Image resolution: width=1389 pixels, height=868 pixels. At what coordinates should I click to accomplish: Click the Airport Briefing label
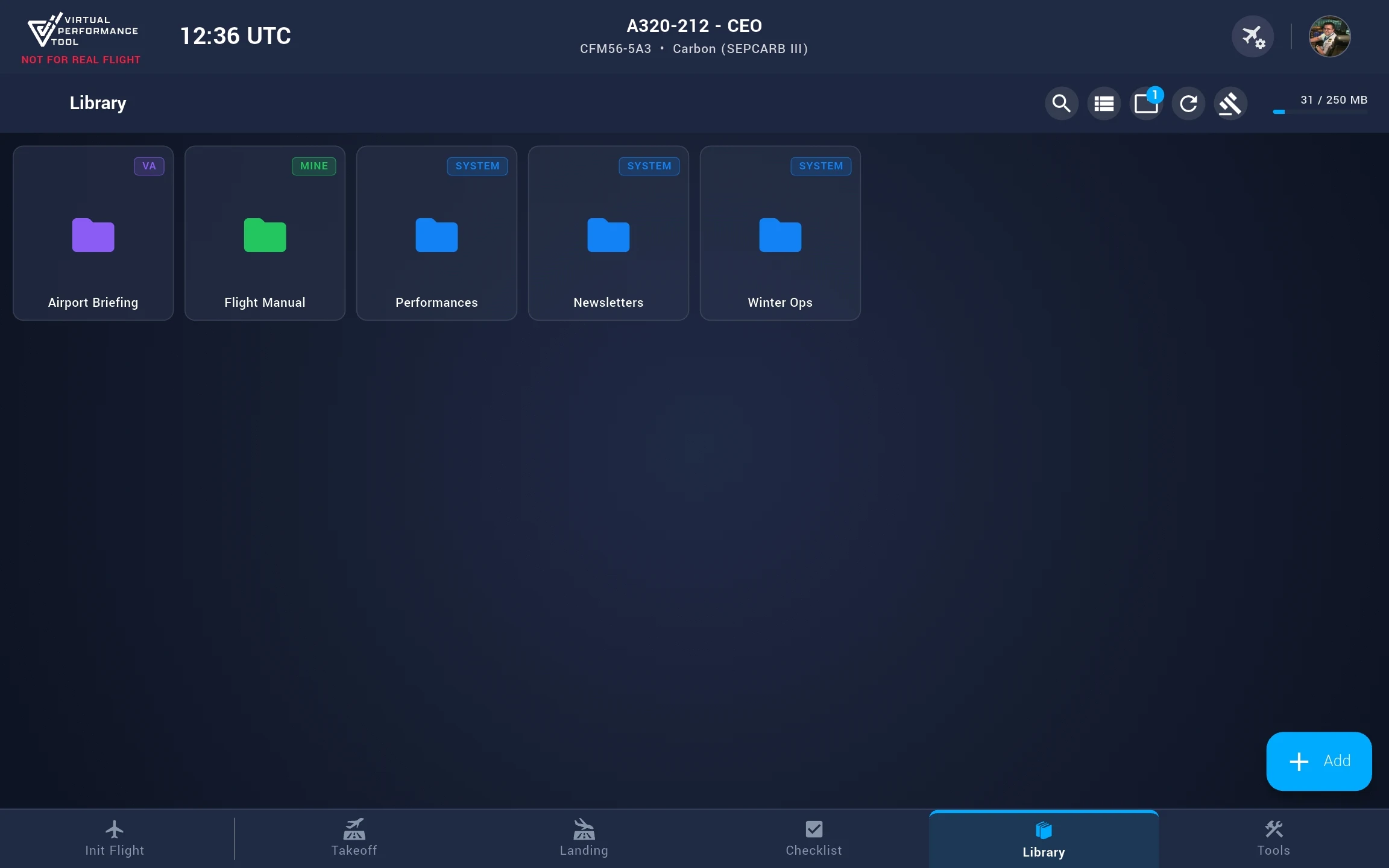coord(93,303)
